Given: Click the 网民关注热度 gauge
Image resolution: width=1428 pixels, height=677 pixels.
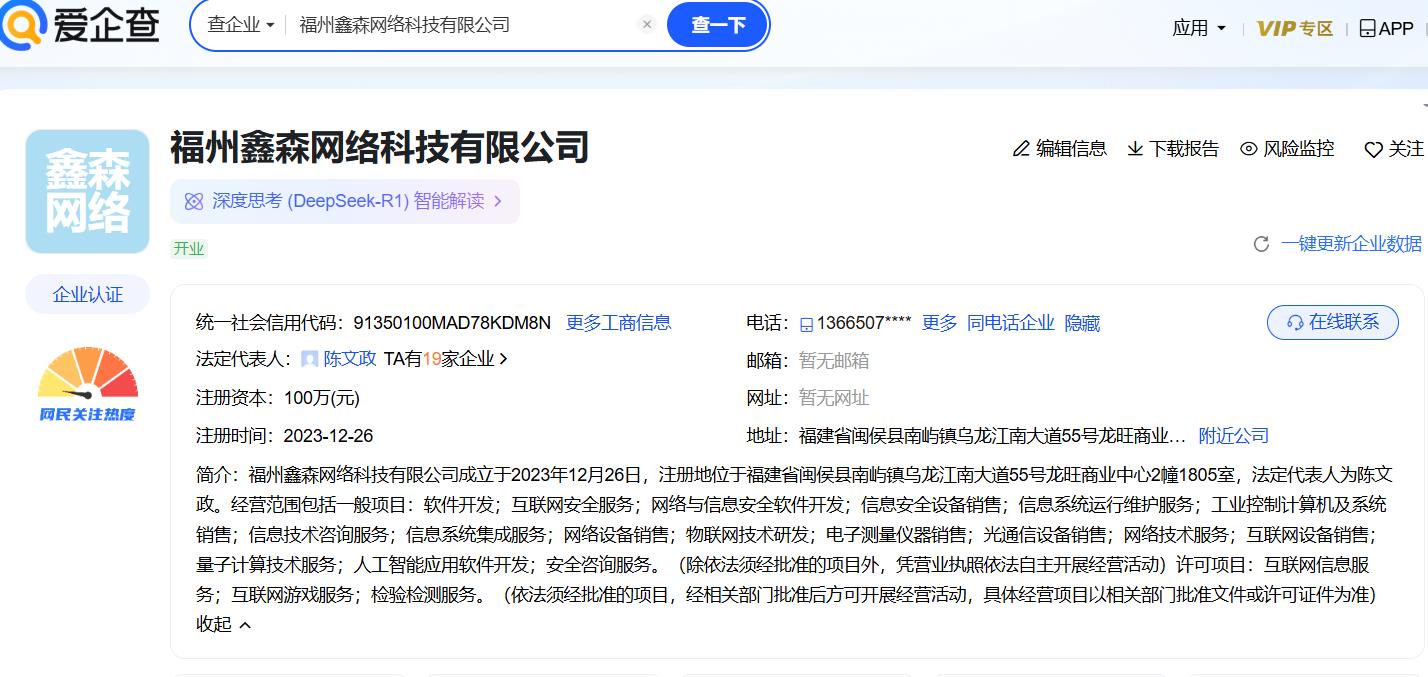Looking at the screenshot, I should [x=88, y=384].
